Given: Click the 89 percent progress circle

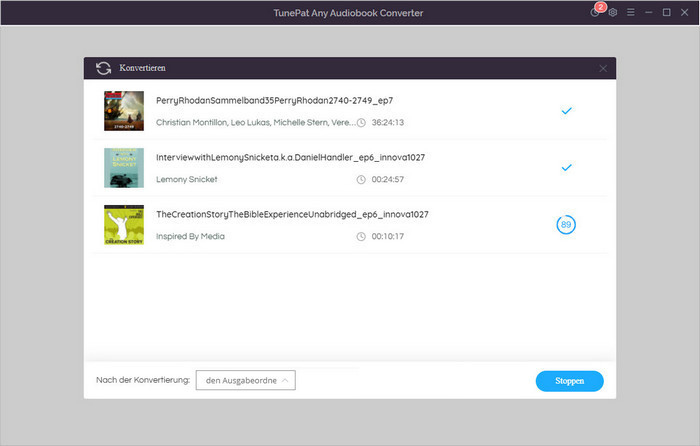Looking at the screenshot, I should coord(566,225).
